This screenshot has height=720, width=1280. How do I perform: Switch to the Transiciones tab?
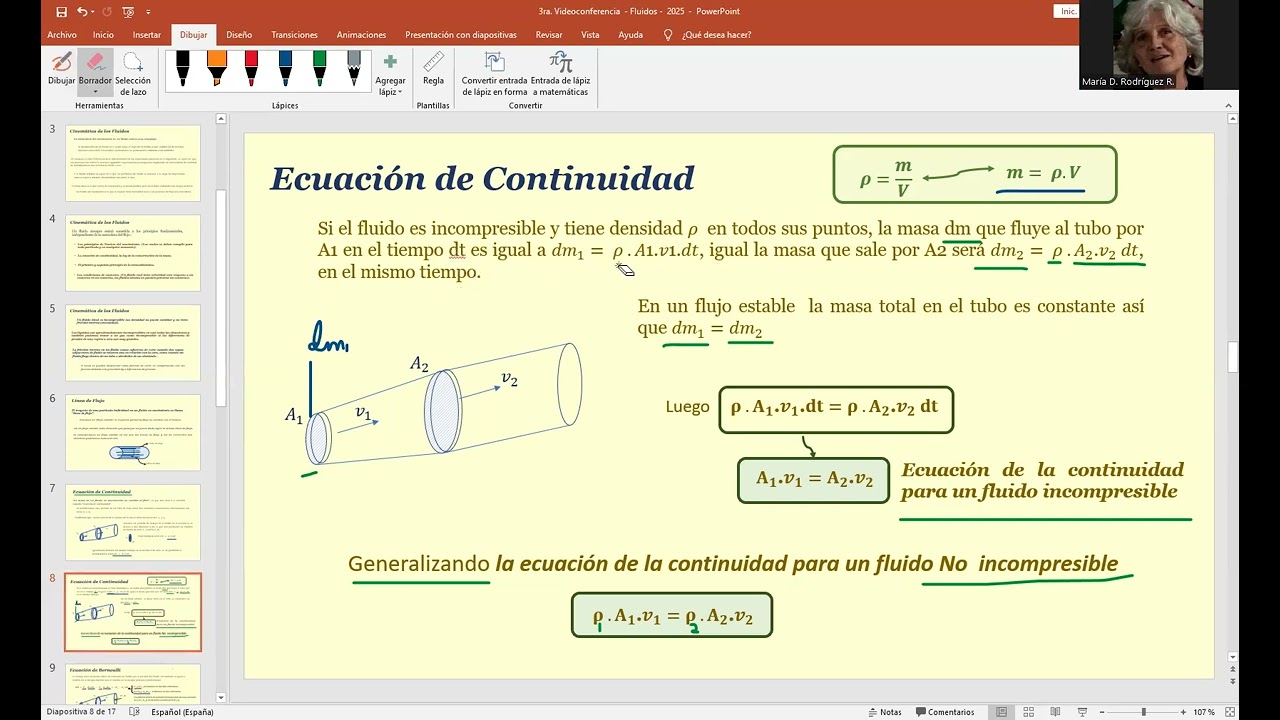(x=294, y=35)
